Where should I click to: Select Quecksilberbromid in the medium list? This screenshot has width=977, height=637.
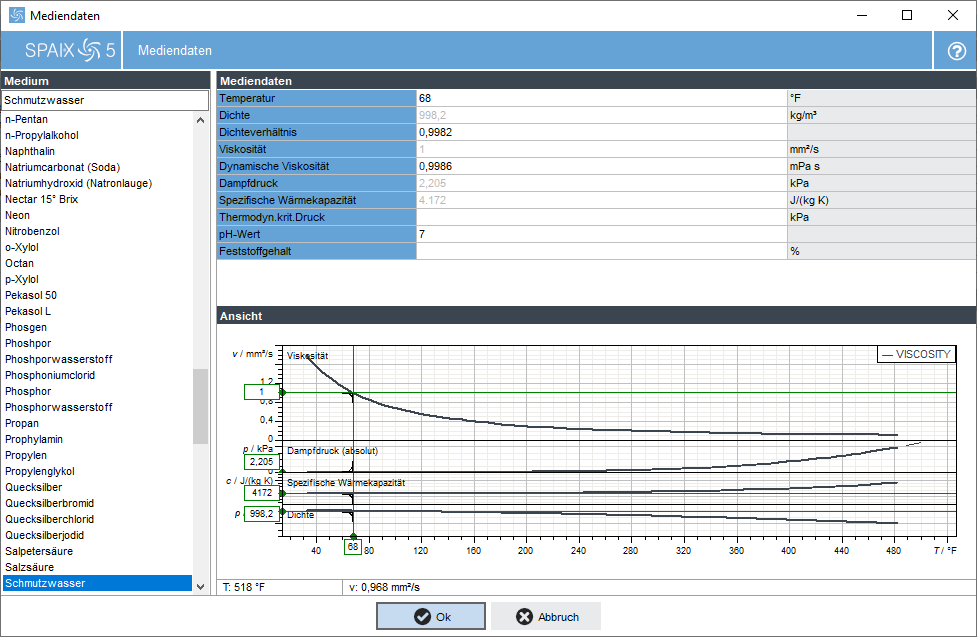click(x=49, y=504)
